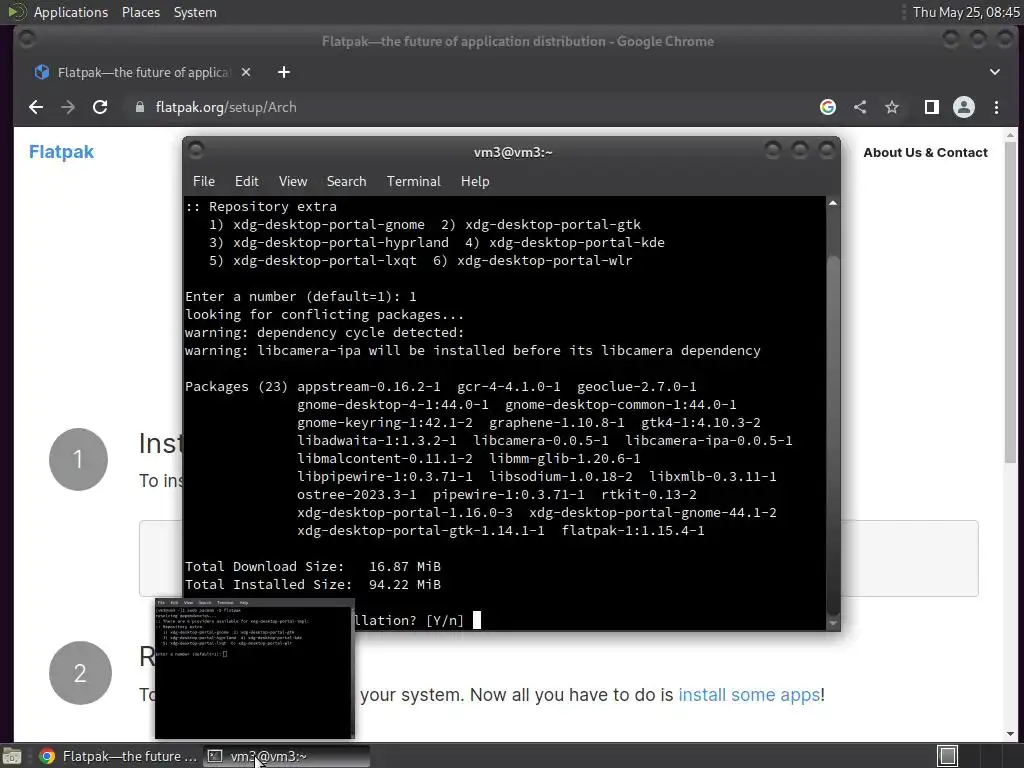Click the terminal preview thumbnail
Screen dimensions: 1024x768
(x=255, y=668)
